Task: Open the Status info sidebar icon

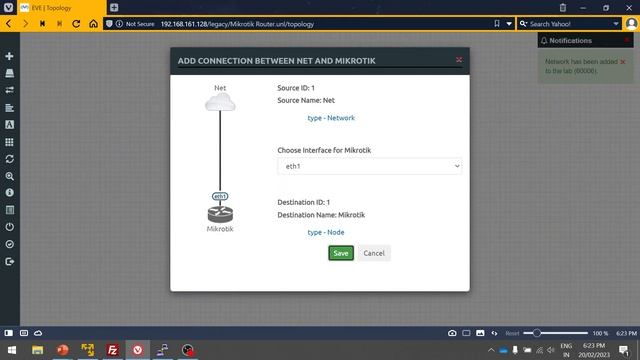Action: pyautogui.click(x=9, y=193)
